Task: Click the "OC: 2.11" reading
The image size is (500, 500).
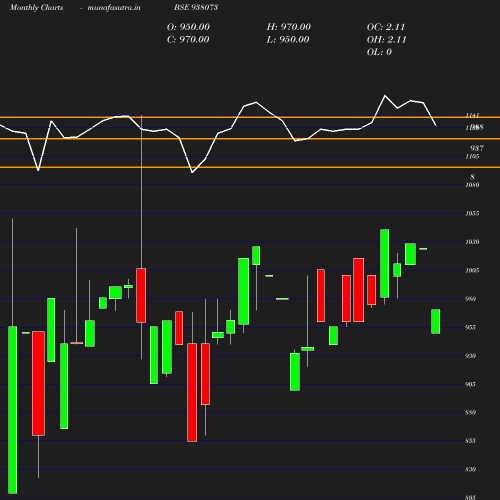Action: tap(386, 27)
